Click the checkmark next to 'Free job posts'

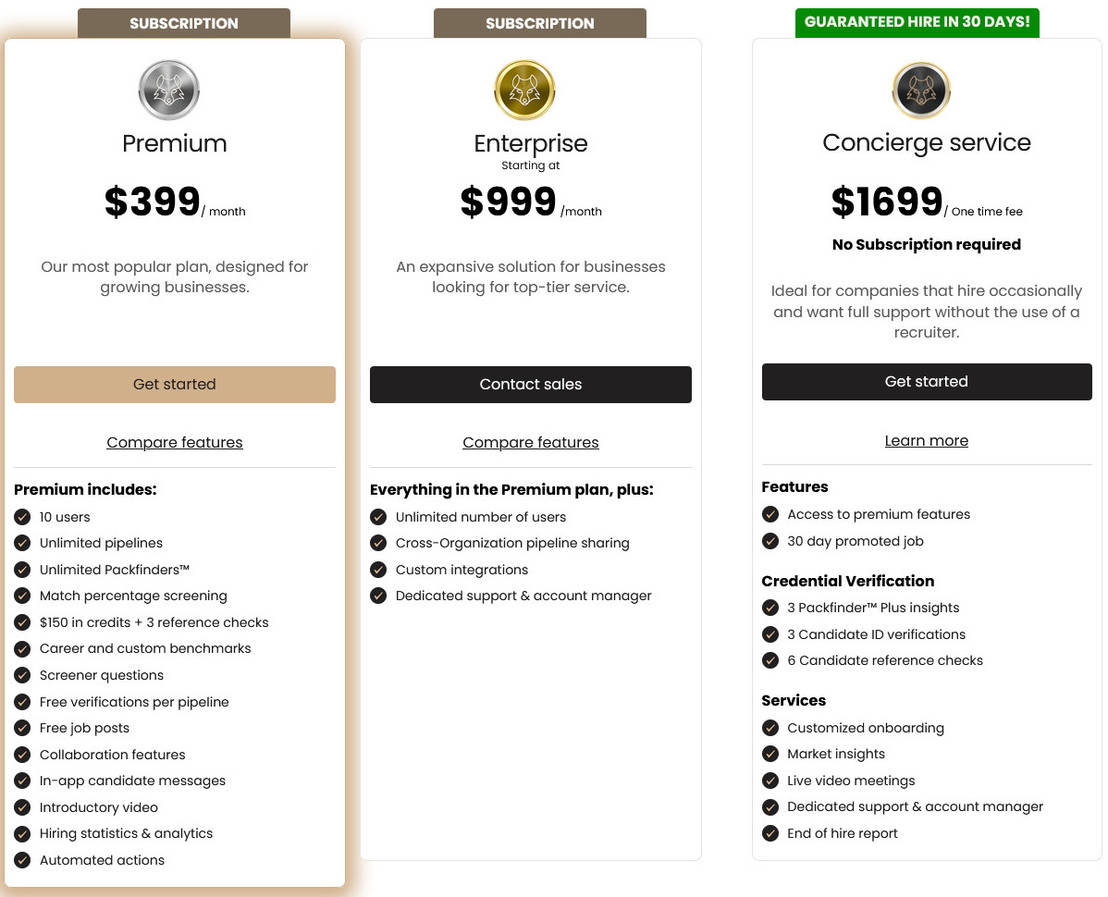click(x=22, y=728)
